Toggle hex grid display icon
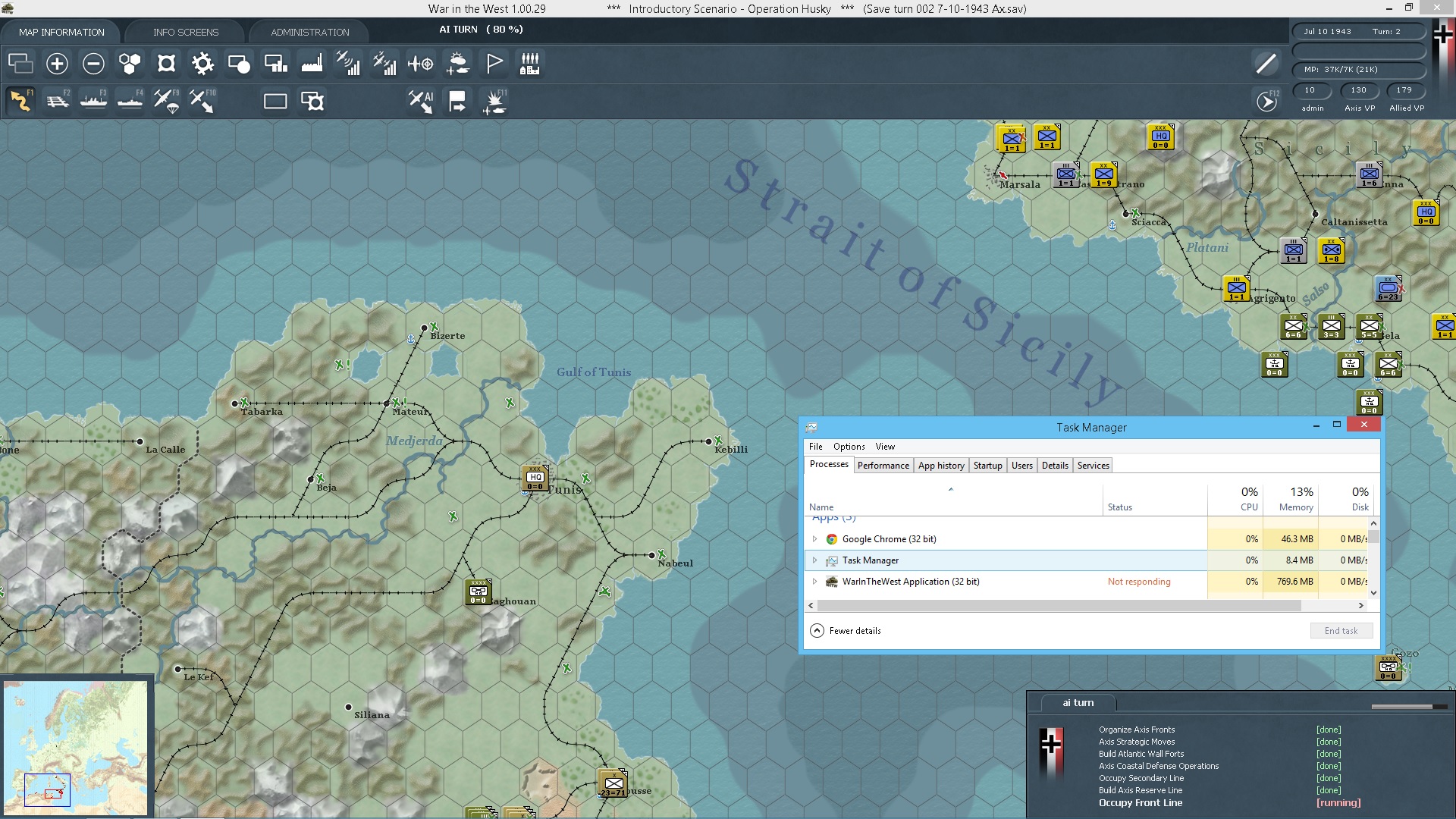The image size is (1456, 819). pyautogui.click(x=130, y=64)
